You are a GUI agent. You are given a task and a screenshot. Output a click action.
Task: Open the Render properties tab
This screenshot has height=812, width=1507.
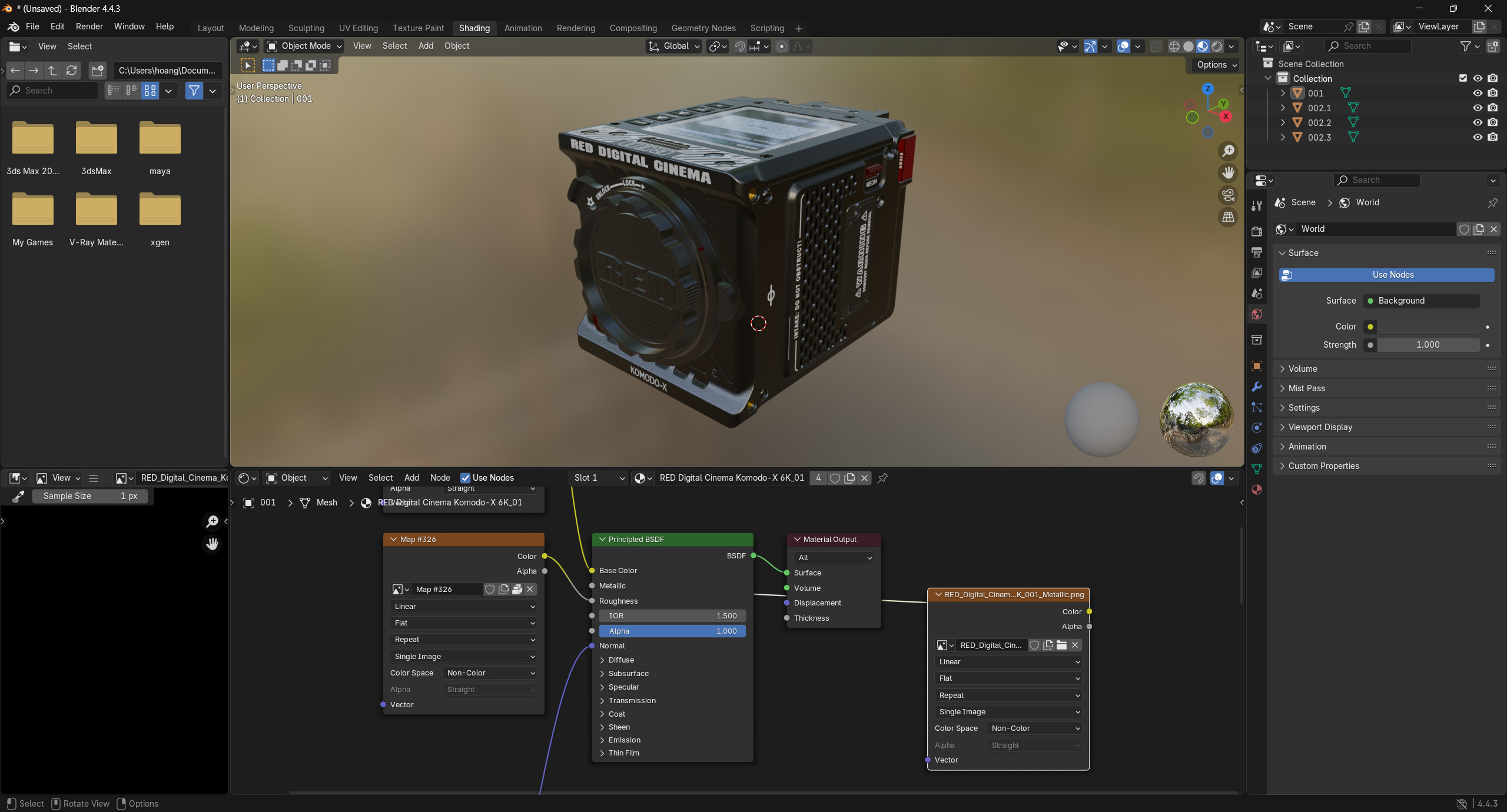tap(1257, 231)
